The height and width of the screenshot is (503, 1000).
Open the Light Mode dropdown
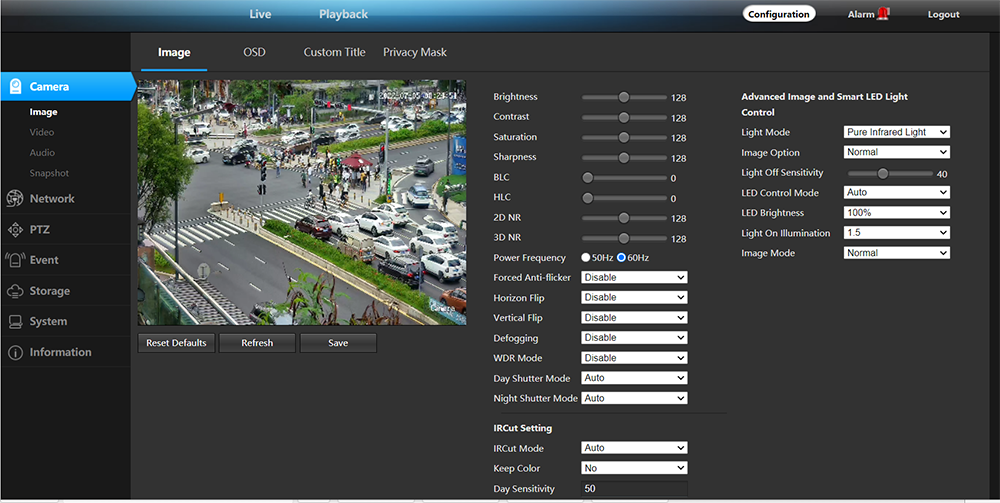(896, 132)
